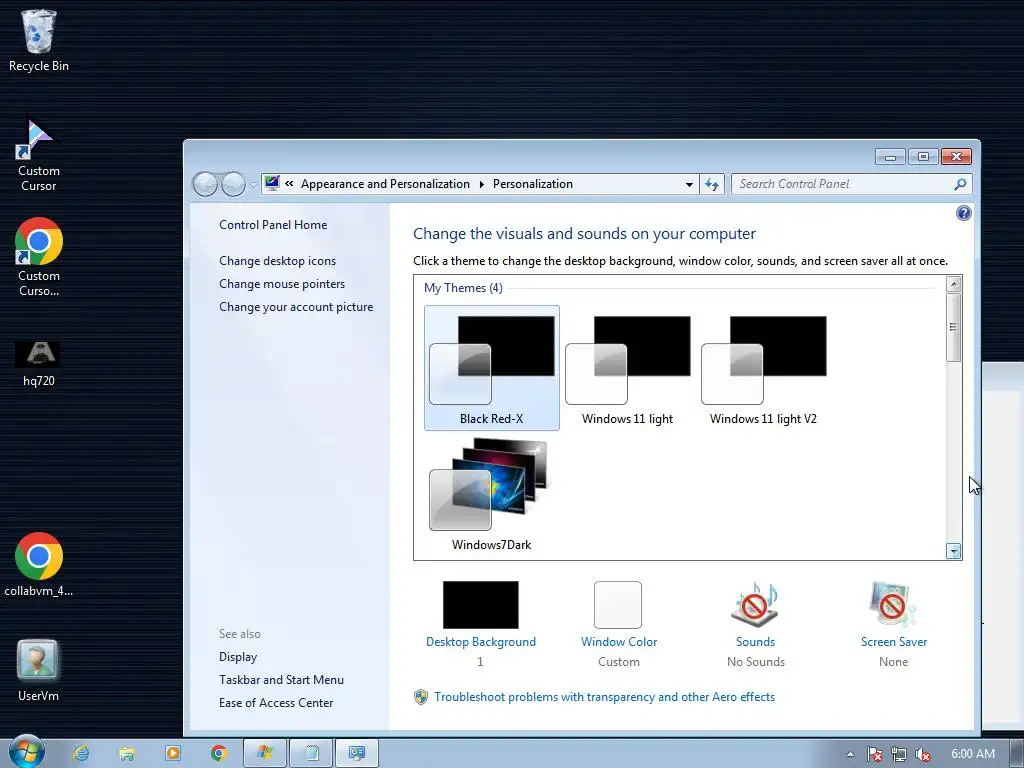Switch to the Windows flag taskbar window
This screenshot has width=1024, height=768.
pyautogui.click(x=264, y=754)
